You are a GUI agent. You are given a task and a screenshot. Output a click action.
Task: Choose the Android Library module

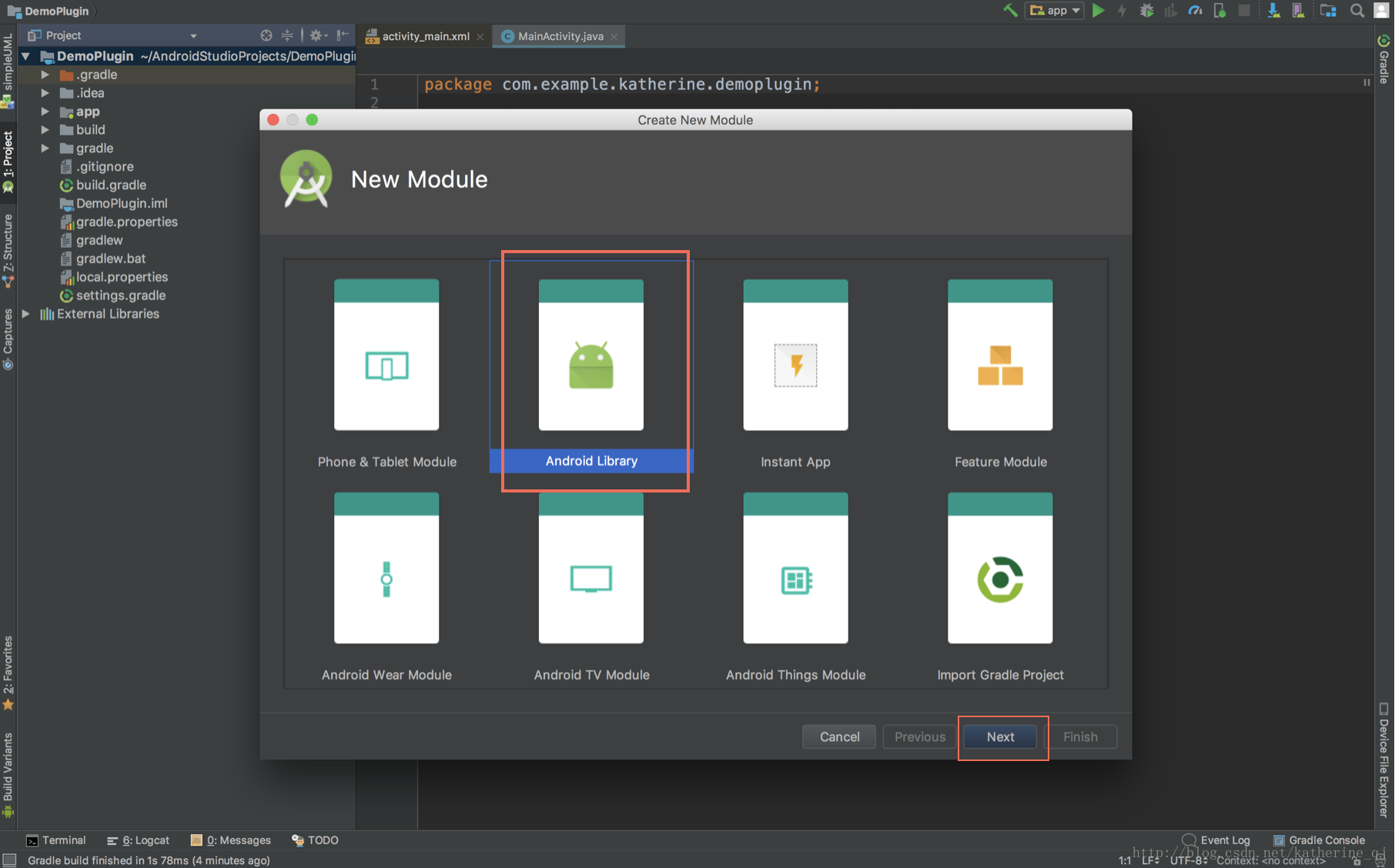click(x=591, y=366)
